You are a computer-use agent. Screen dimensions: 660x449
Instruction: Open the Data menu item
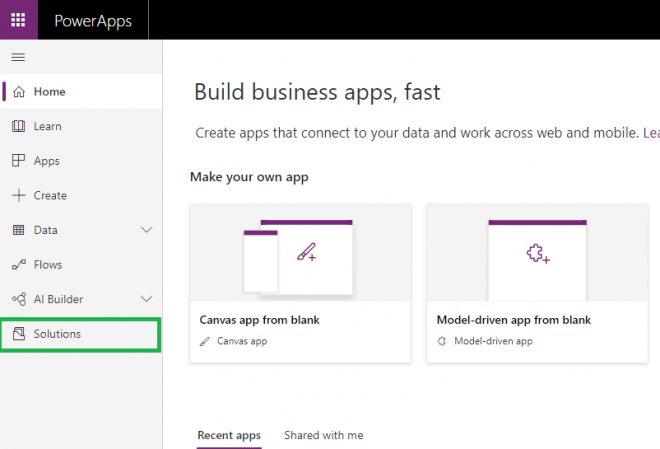click(46, 230)
